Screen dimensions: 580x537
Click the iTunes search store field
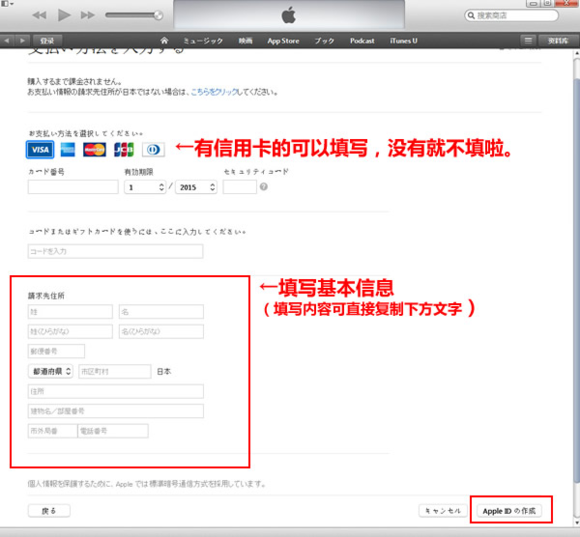coord(511,16)
